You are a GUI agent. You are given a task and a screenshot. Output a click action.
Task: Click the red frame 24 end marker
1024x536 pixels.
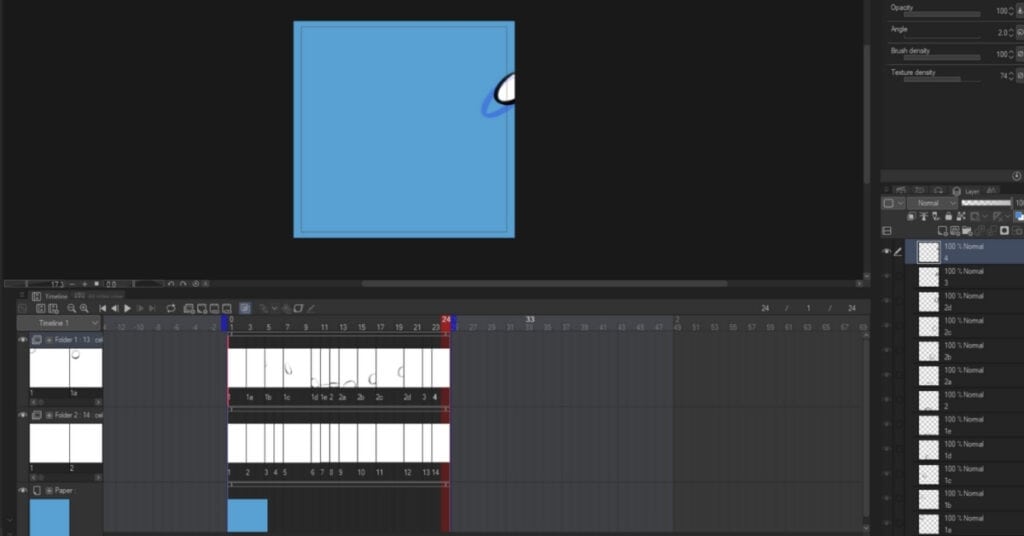pyautogui.click(x=446, y=320)
